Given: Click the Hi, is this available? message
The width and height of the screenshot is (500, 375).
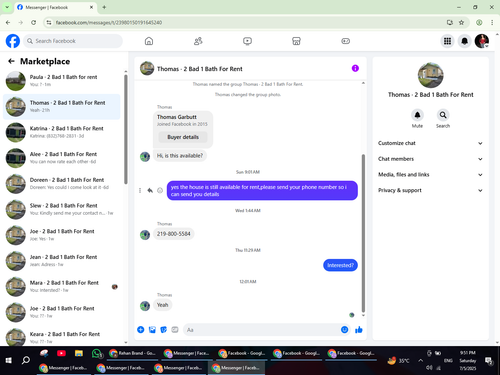Looking at the screenshot, I should 180,156.
